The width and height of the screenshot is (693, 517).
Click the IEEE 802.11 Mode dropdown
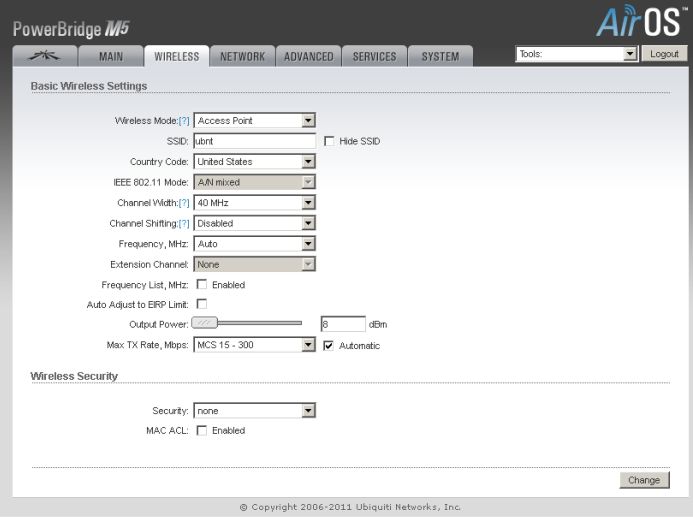point(255,182)
